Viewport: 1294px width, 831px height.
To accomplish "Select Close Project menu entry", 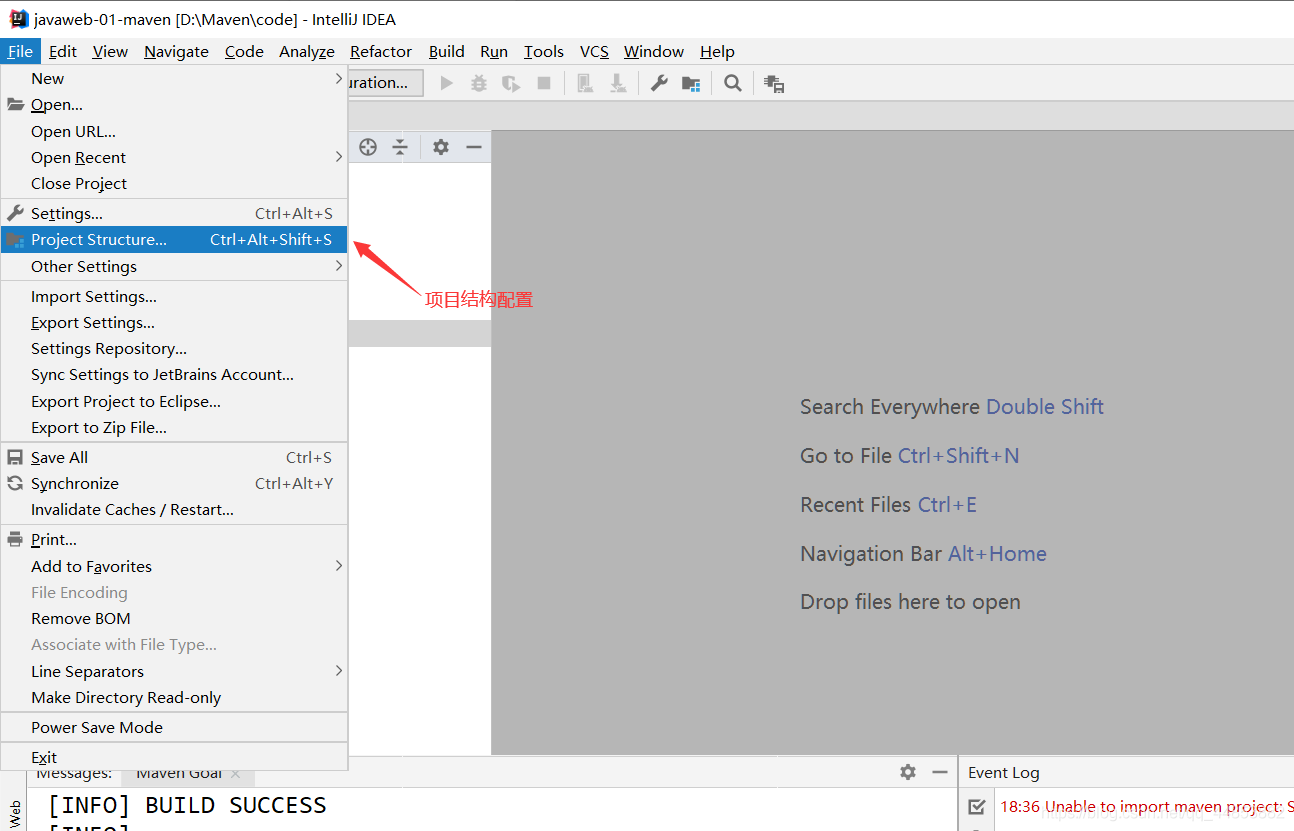I will tap(174, 183).
